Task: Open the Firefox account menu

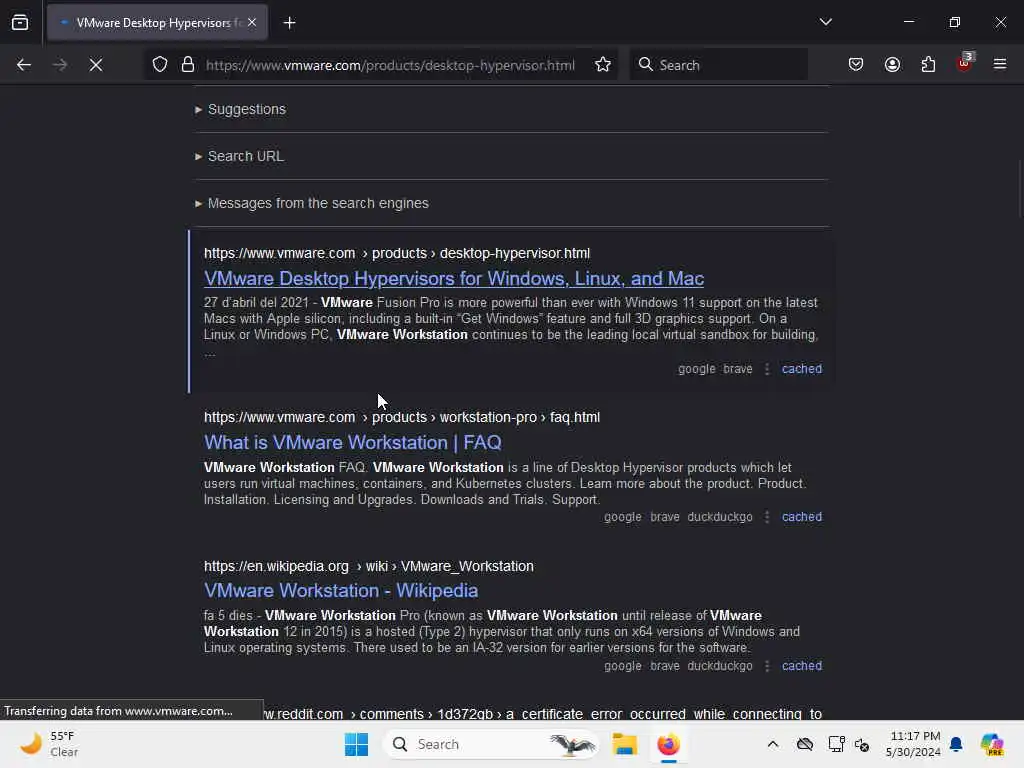Action: click(892, 65)
